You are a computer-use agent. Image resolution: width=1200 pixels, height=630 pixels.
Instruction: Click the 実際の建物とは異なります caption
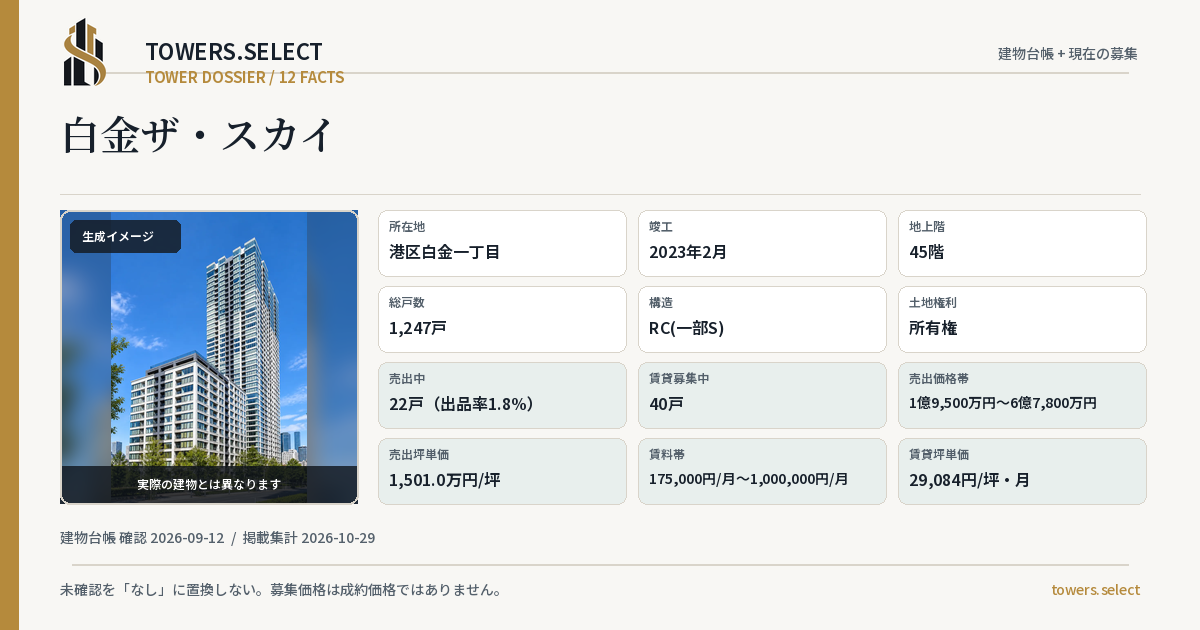[209, 484]
